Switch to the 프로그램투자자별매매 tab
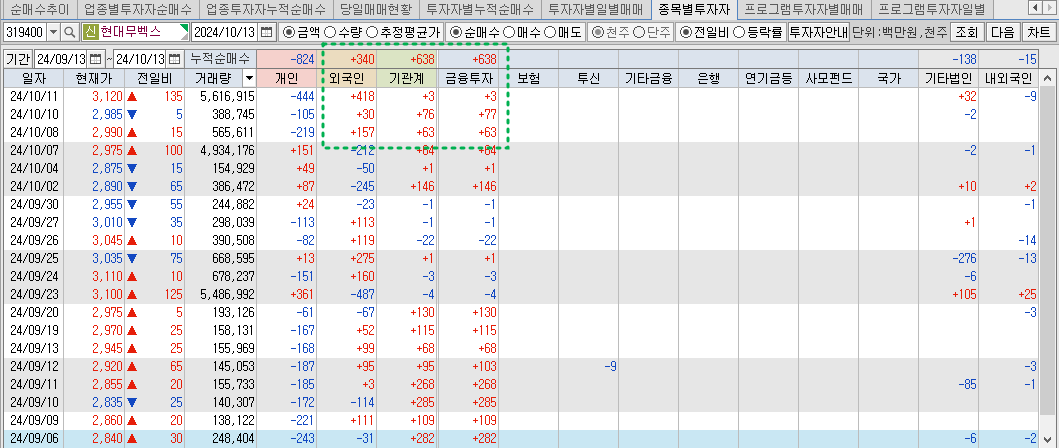 (803, 9)
